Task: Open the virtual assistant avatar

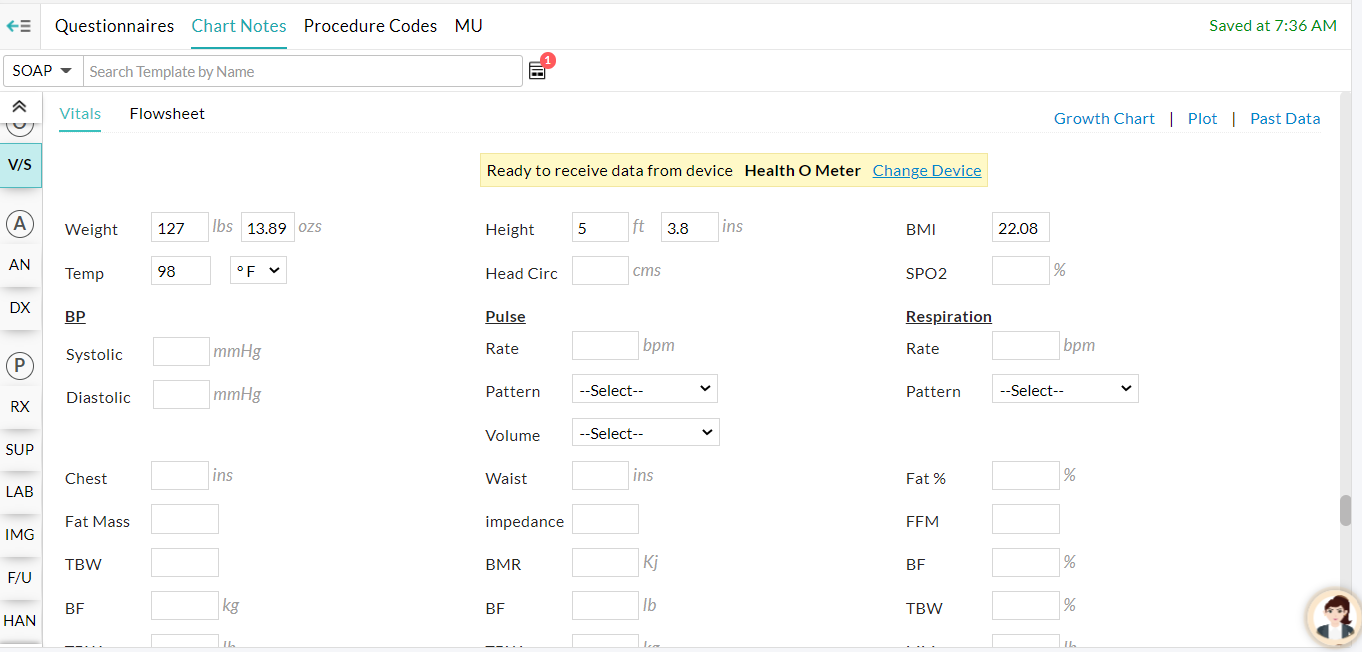Action: click(1330, 617)
